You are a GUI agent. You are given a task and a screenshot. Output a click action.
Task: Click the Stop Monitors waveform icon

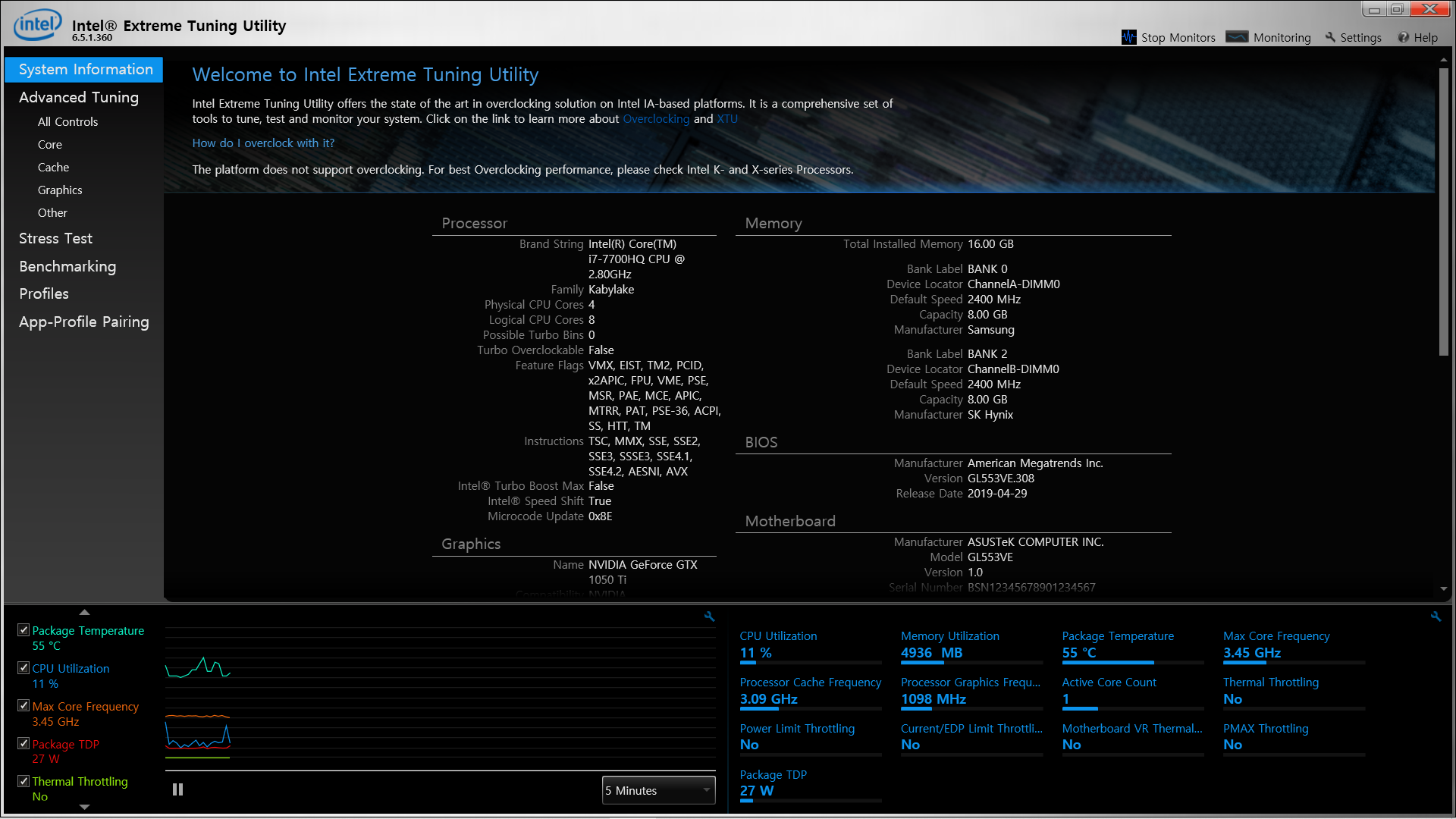1129,37
